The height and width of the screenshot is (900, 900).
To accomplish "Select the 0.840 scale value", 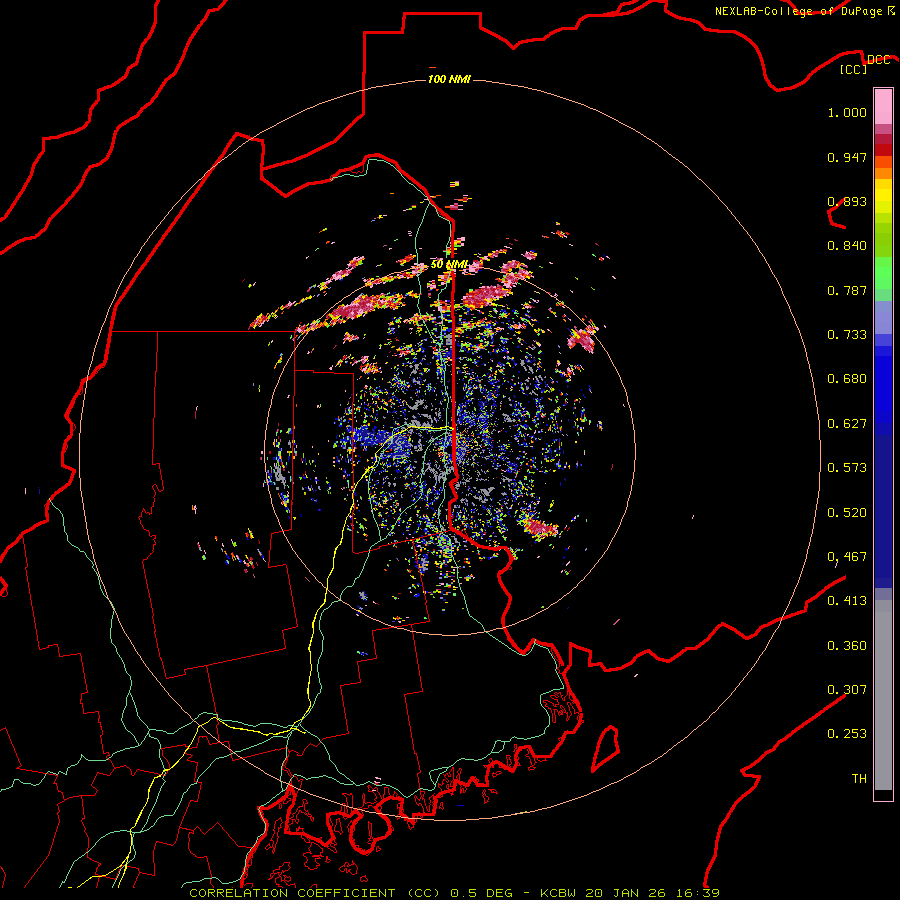I will [847, 246].
